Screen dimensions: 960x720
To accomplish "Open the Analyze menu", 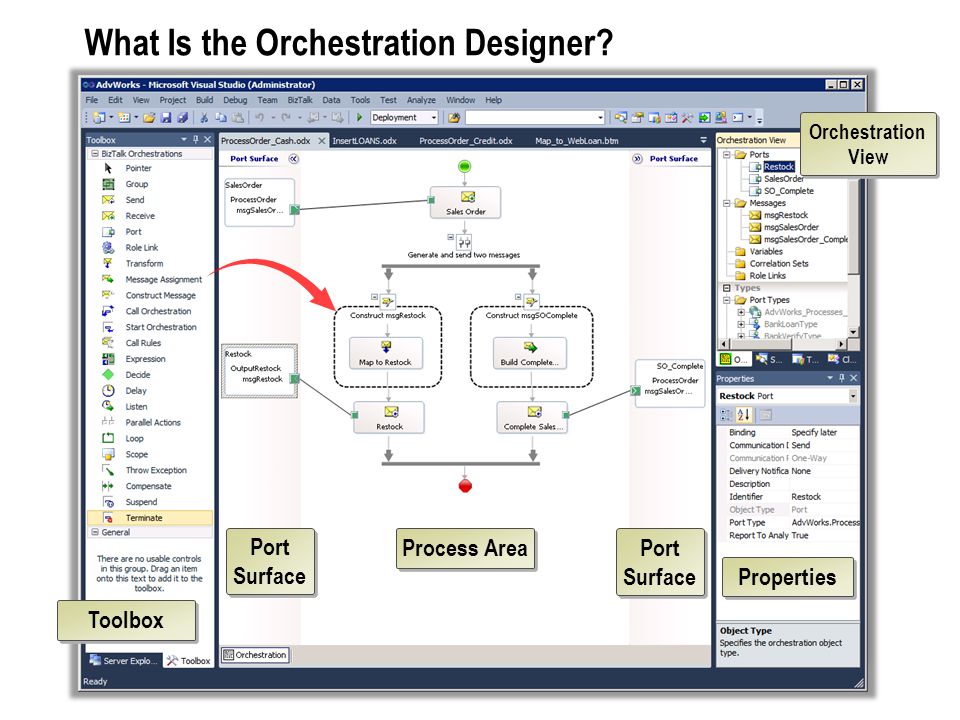I will point(421,100).
